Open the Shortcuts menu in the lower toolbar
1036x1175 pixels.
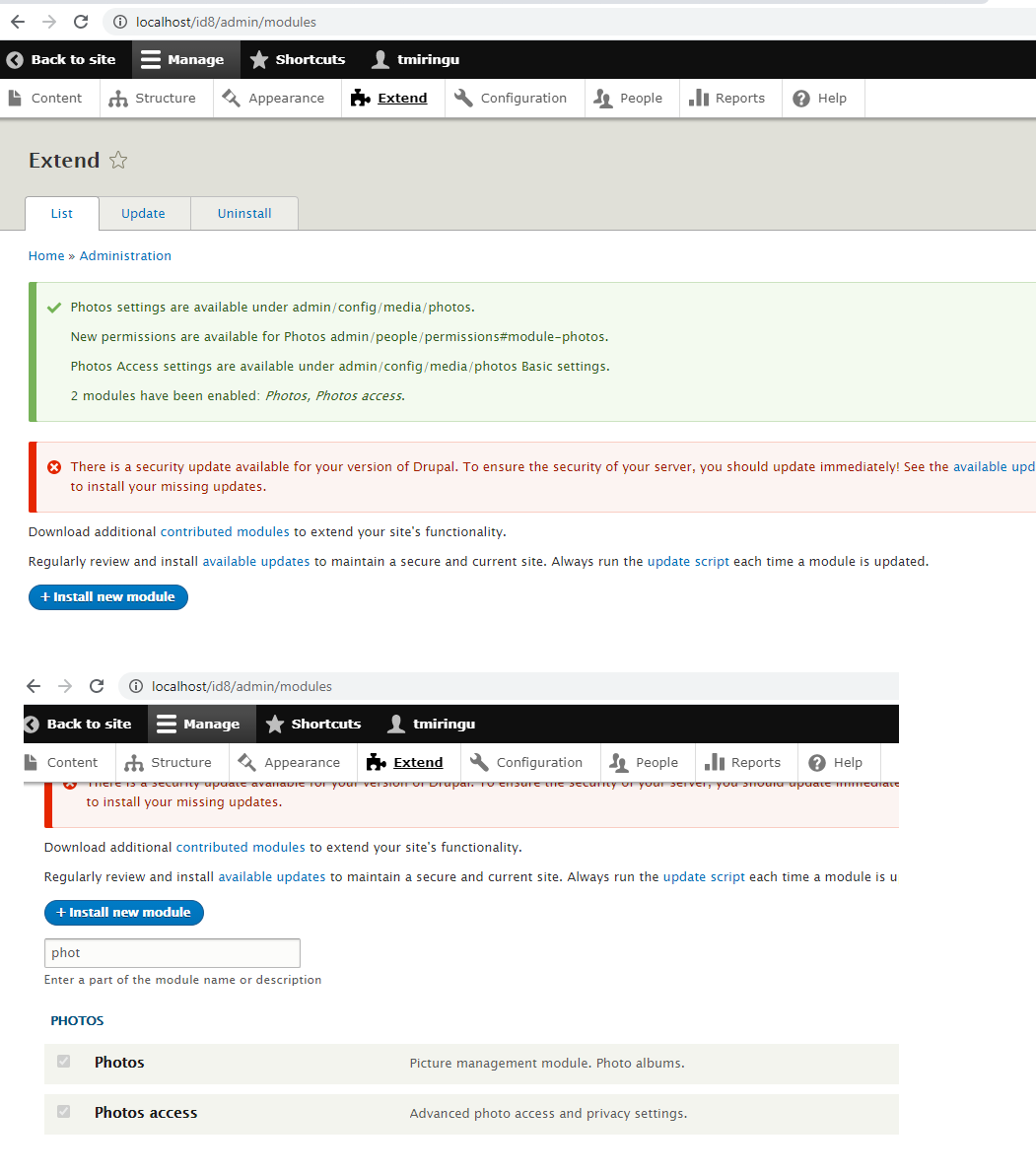click(x=314, y=725)
